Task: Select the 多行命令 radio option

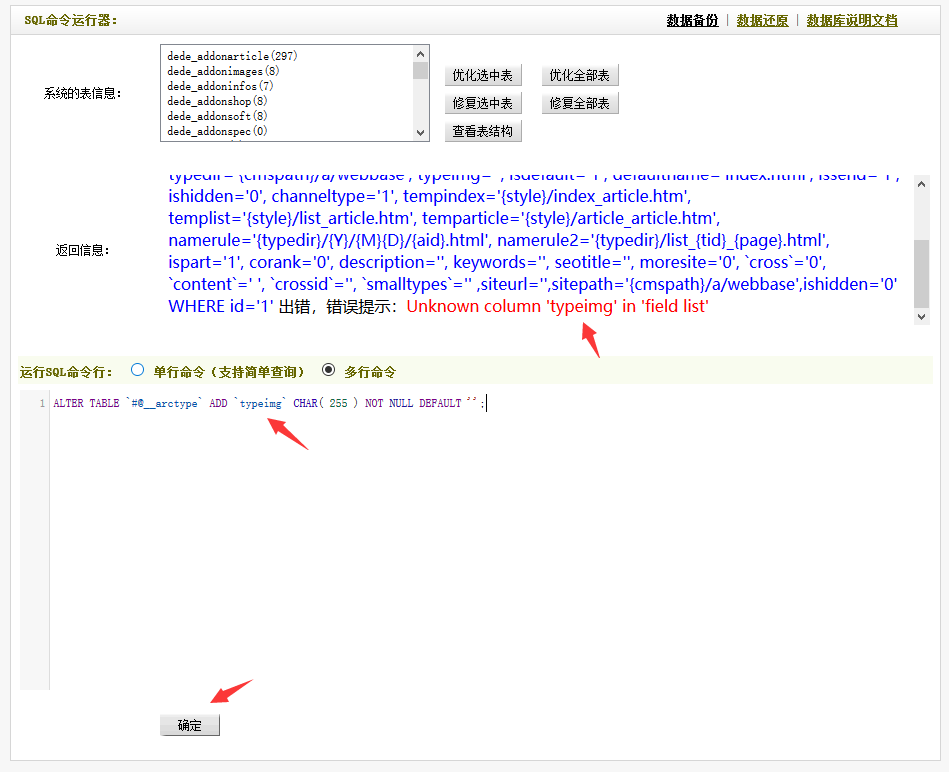Action: (328, 370)
